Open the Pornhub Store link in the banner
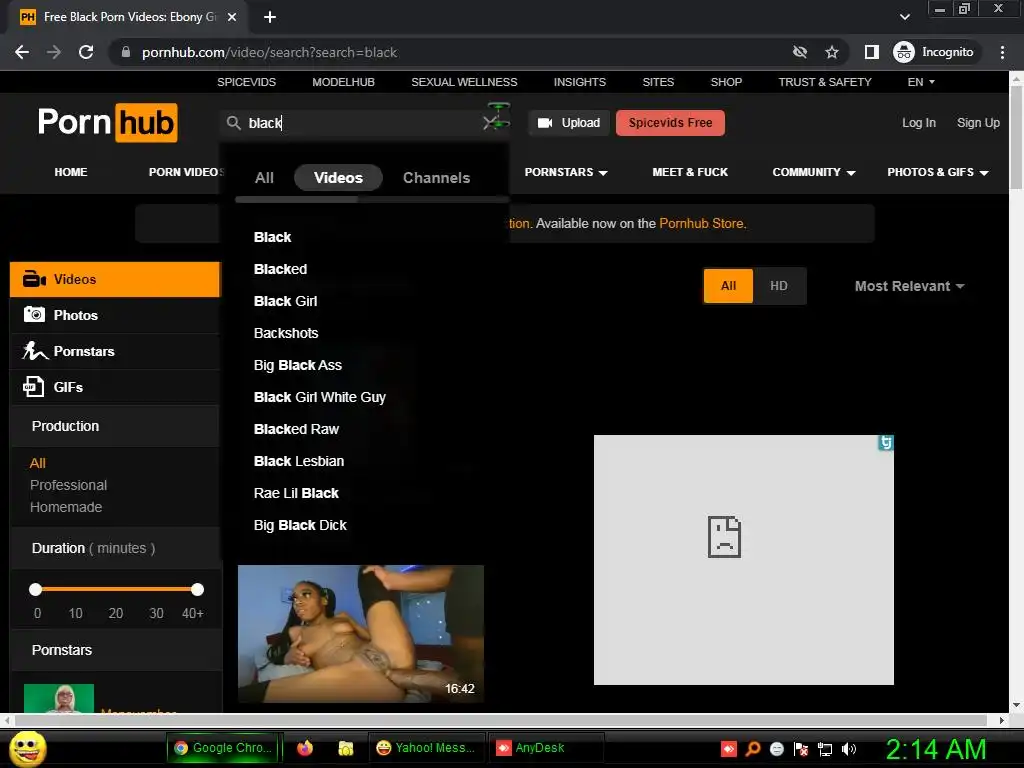 pos(701,223)
